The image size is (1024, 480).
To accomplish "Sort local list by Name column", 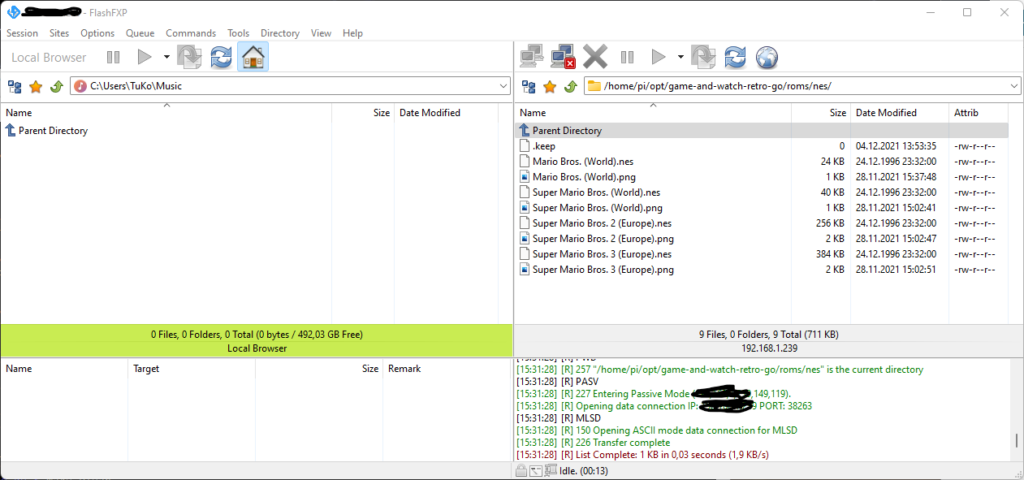I will tap(166, 112).
